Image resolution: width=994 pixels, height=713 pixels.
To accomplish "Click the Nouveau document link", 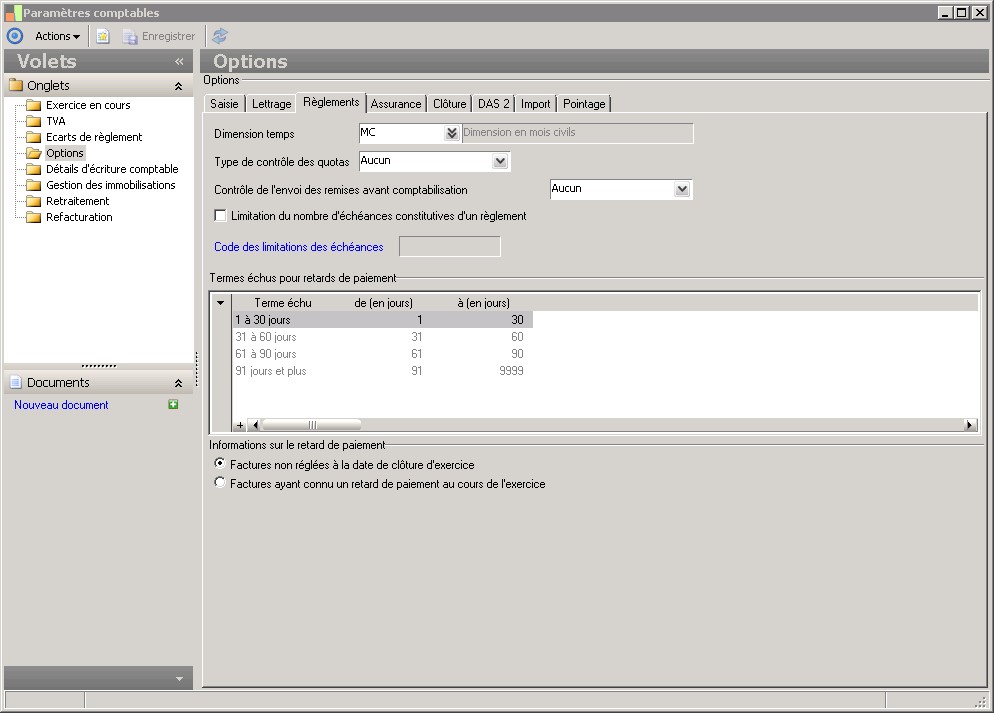I will [61, 405].
